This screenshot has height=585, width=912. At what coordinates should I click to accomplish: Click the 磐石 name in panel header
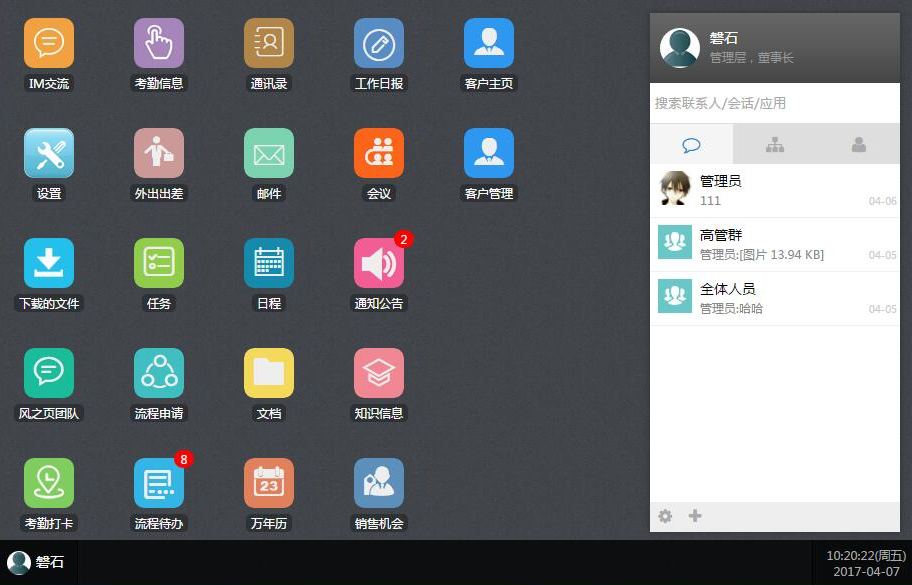[724, 38]
